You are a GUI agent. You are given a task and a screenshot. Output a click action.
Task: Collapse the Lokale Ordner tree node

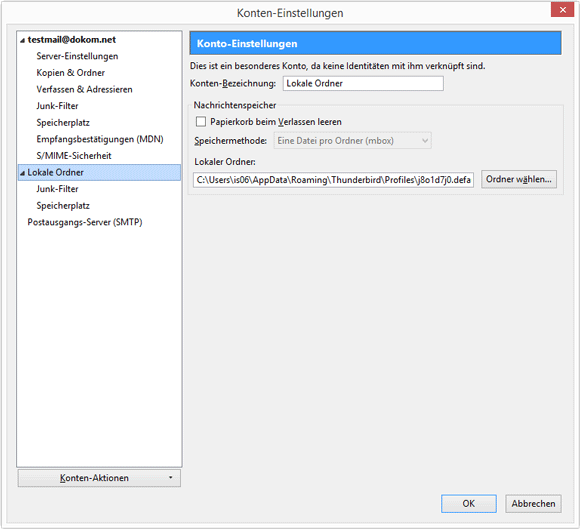tap(23, 173)
